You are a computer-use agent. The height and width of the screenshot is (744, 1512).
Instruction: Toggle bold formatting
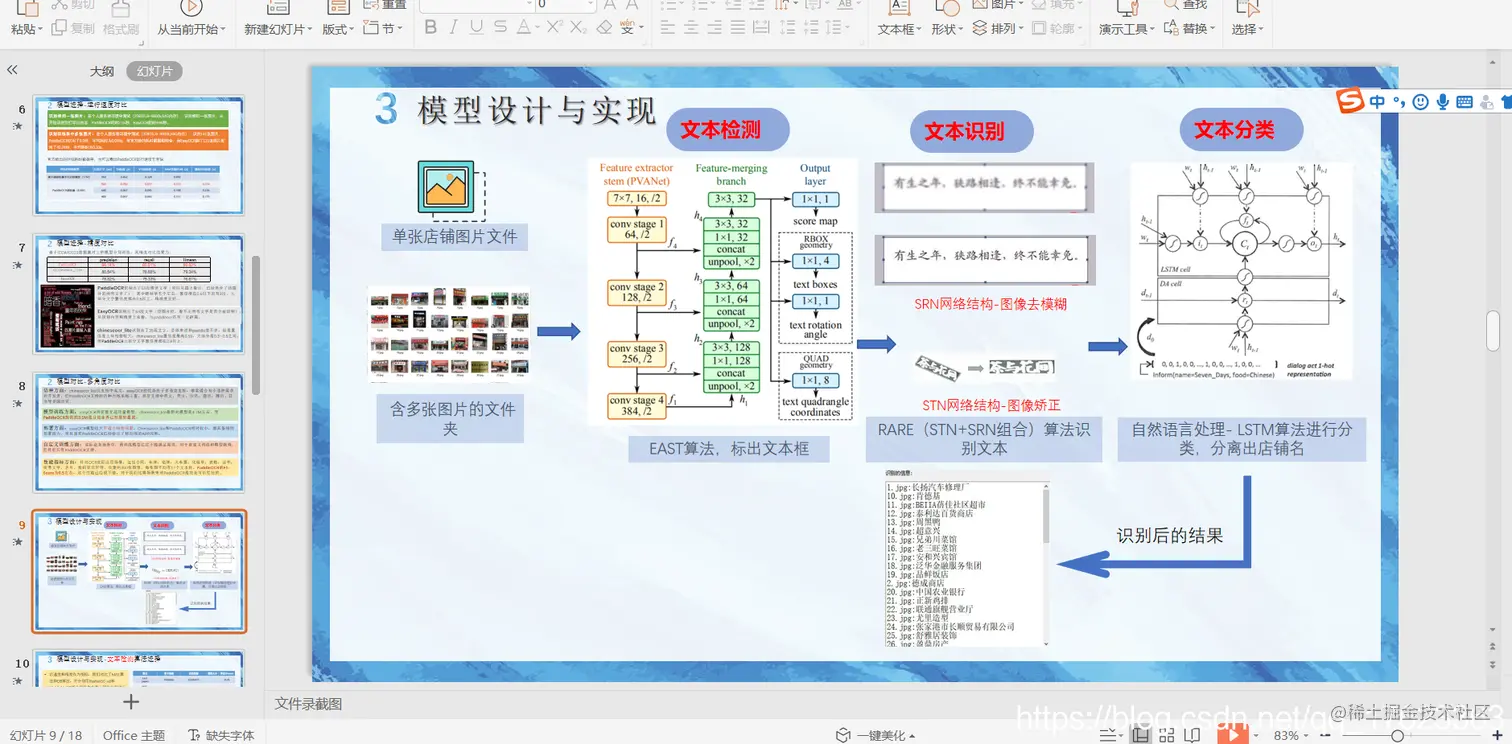coord(430,27)
